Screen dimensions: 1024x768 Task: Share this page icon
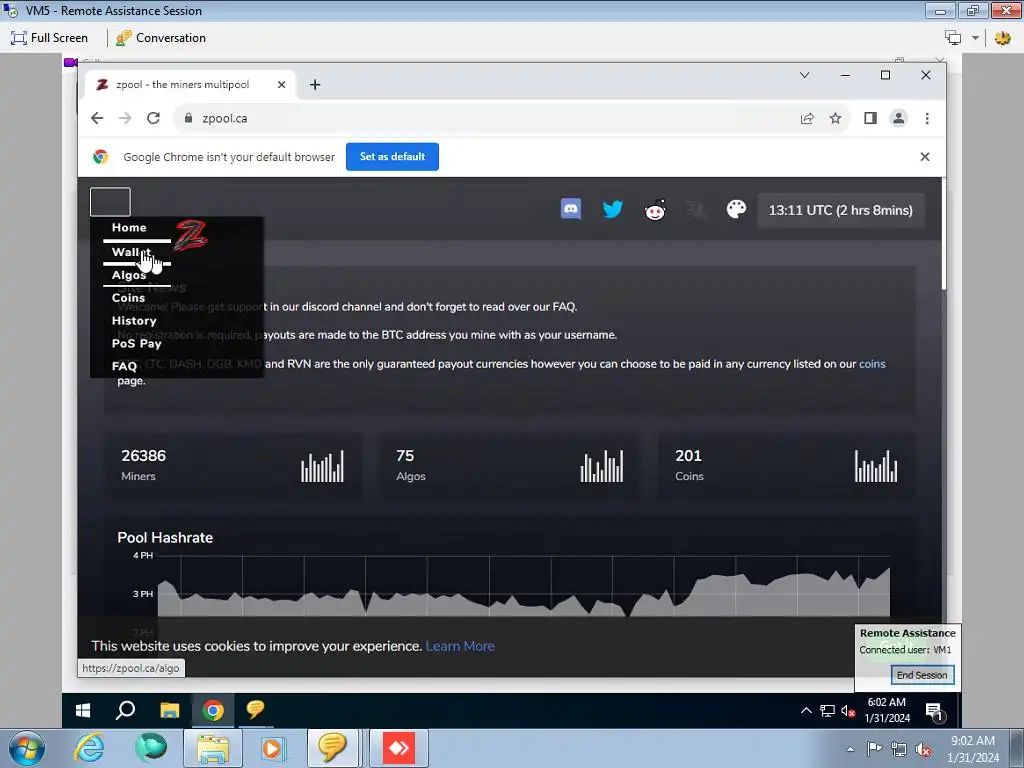click(807, 118)
